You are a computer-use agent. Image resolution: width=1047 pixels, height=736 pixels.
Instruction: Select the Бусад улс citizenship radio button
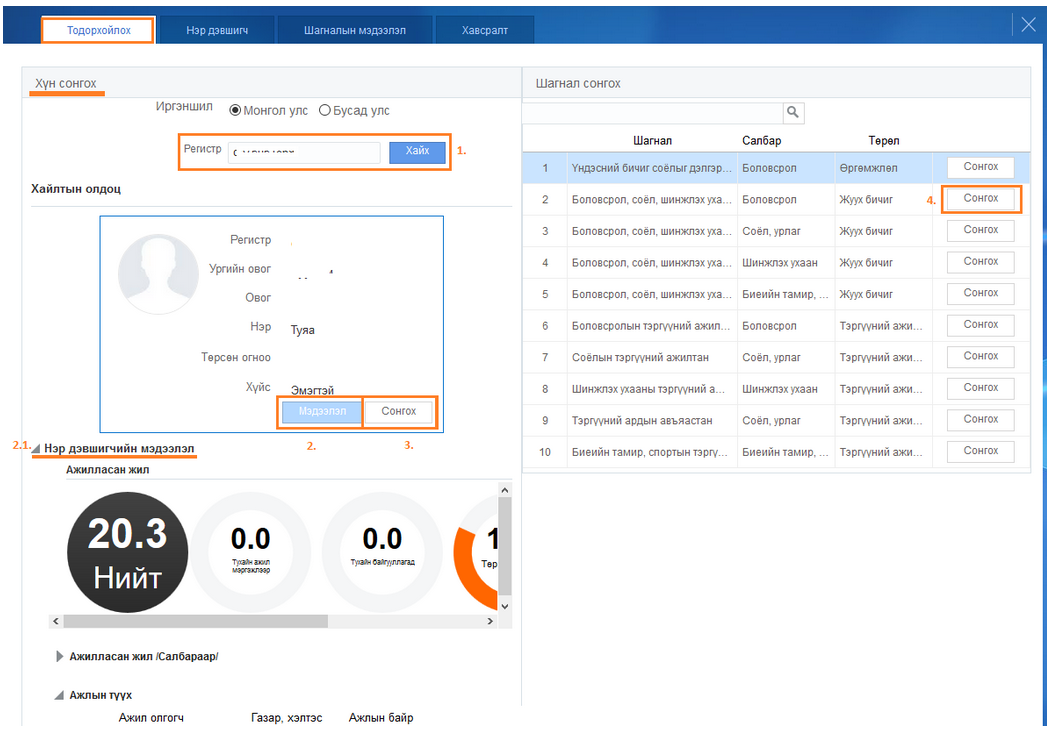pos(325,110)
